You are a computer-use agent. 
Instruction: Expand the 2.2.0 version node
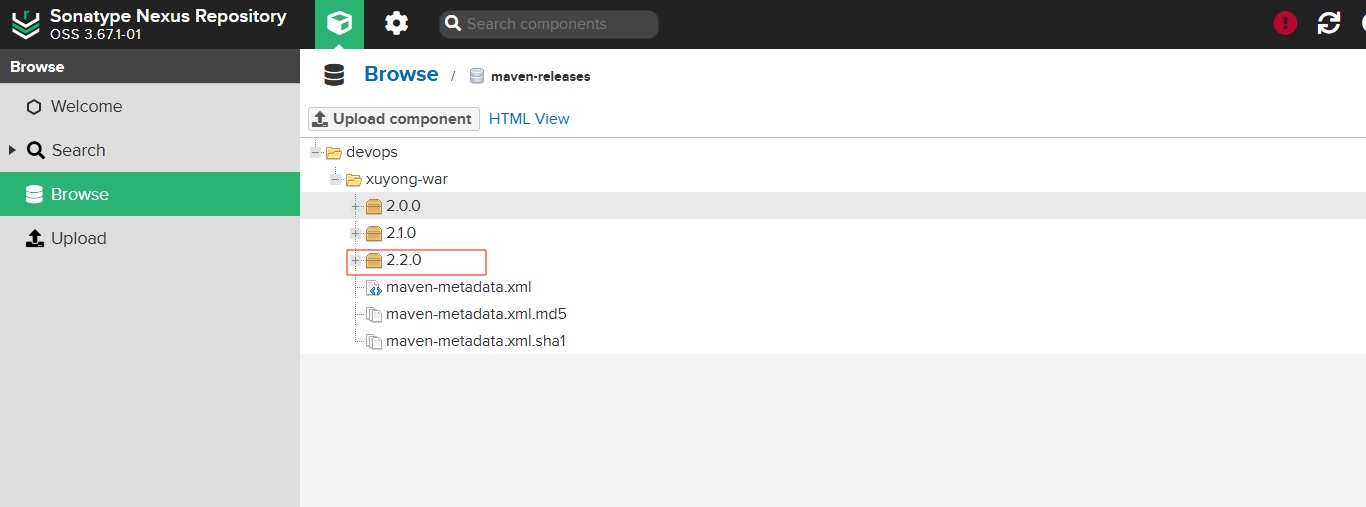pos(355,260)
